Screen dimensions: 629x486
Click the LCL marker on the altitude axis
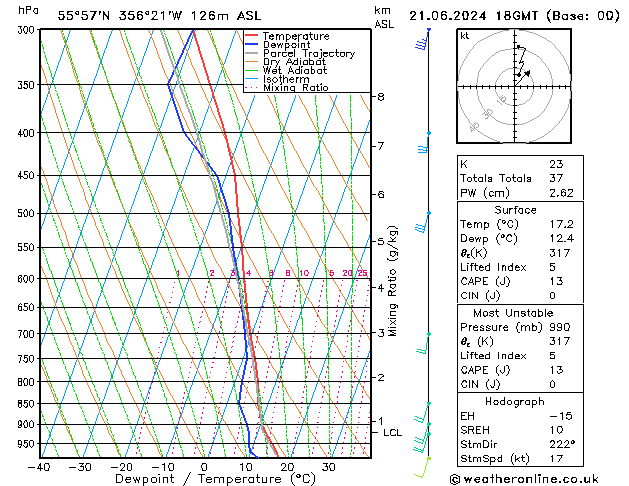392,433
